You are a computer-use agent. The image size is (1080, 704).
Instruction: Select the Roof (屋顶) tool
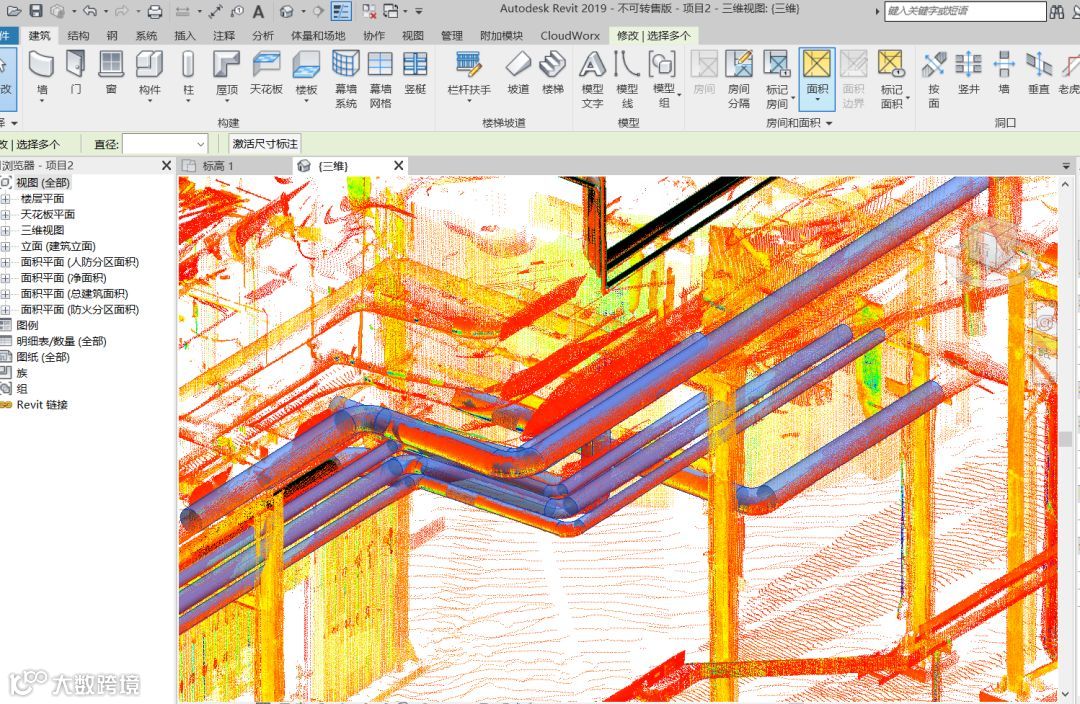click(x=227, y=74)
